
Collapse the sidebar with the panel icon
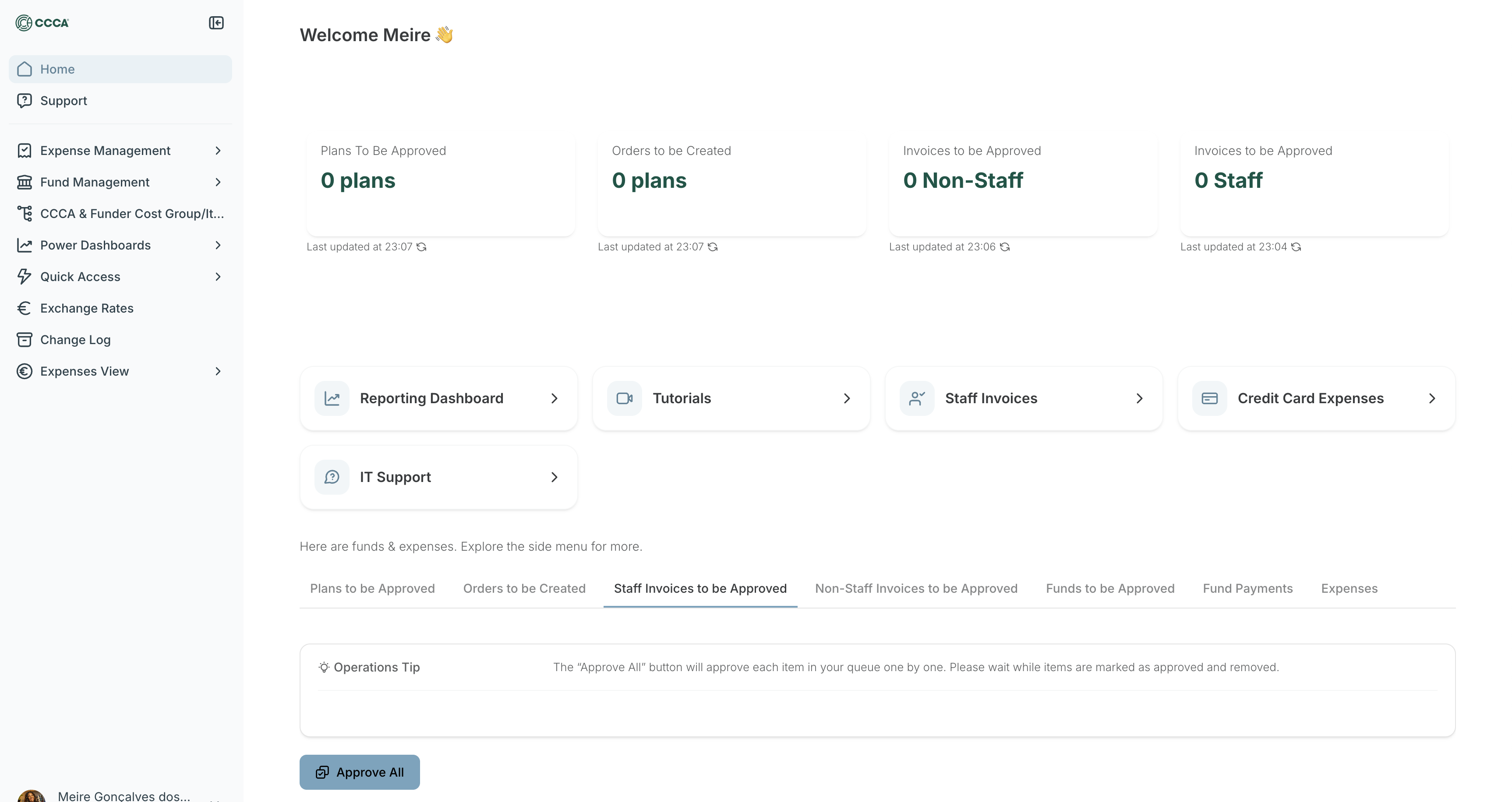click(x=216, y=23)
